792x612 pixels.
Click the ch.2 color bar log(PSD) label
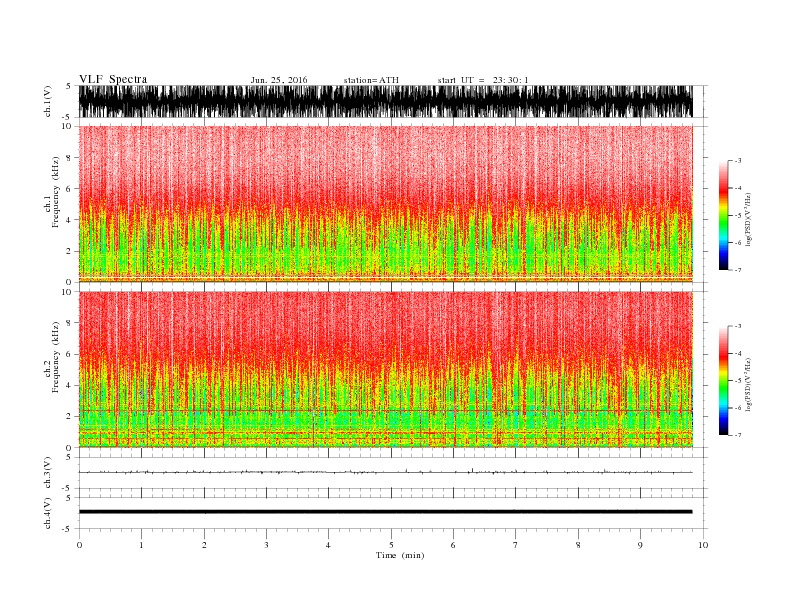click(749, 384)
